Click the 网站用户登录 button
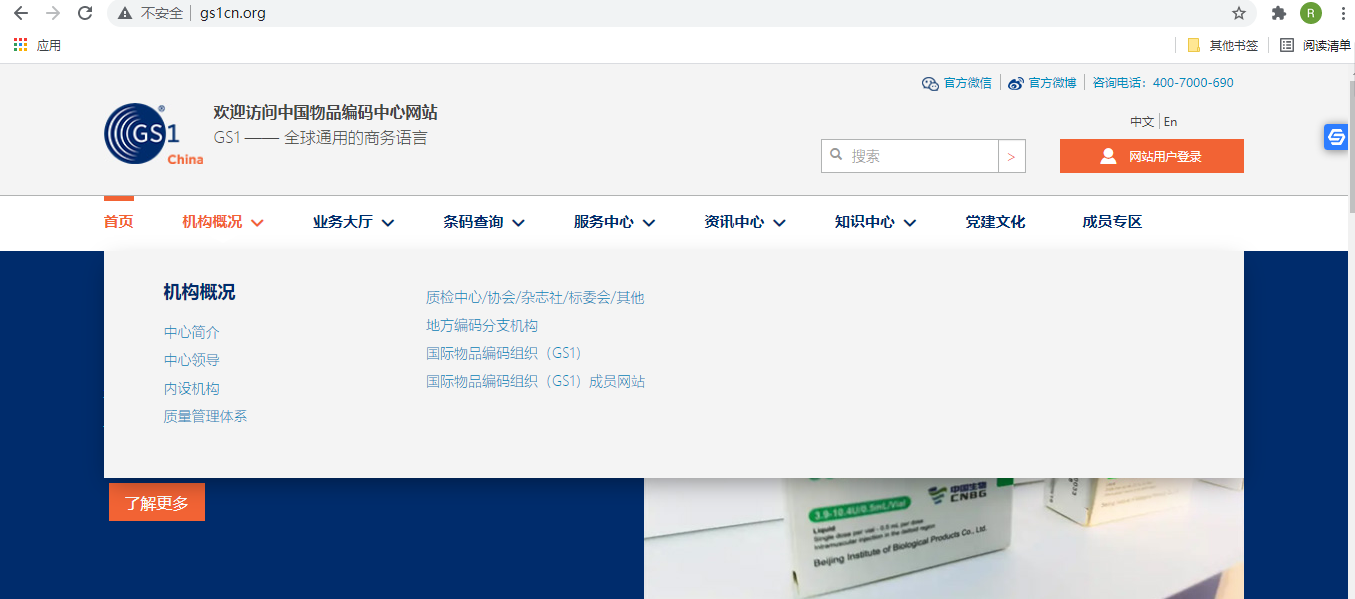 coord(1151,156)
